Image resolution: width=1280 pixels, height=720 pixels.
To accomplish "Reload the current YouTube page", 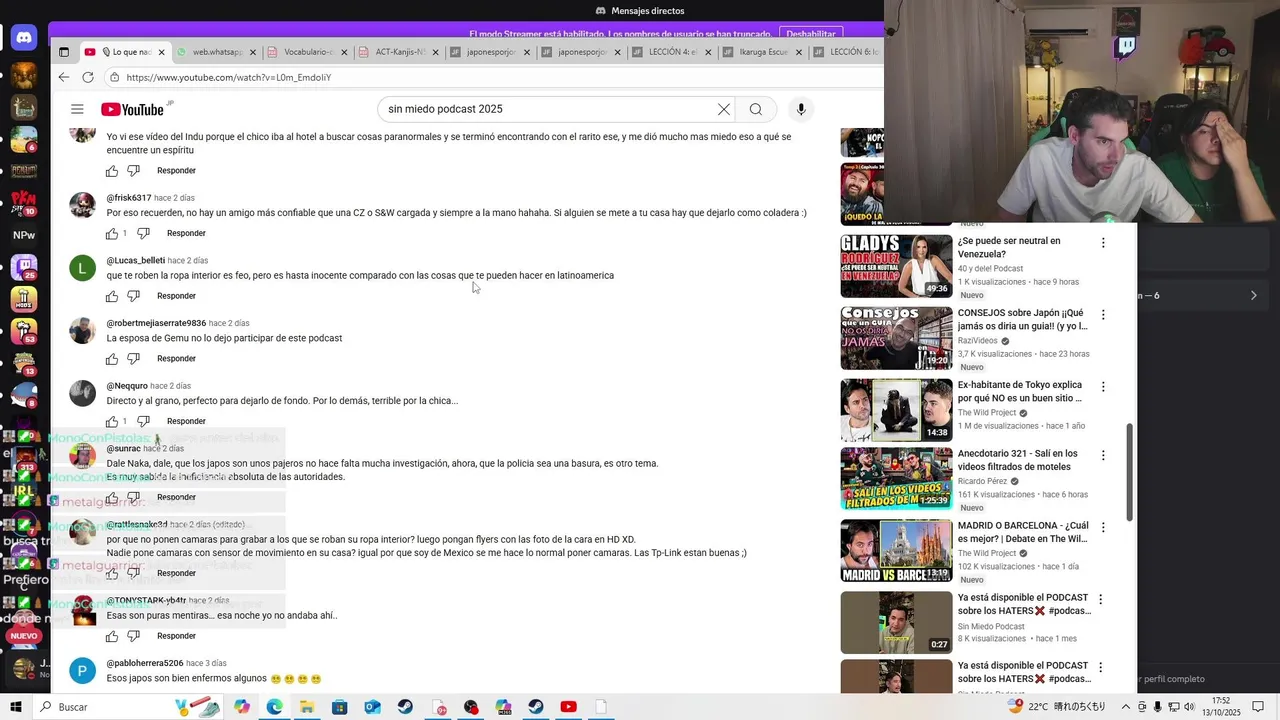I will coord(88,77).
